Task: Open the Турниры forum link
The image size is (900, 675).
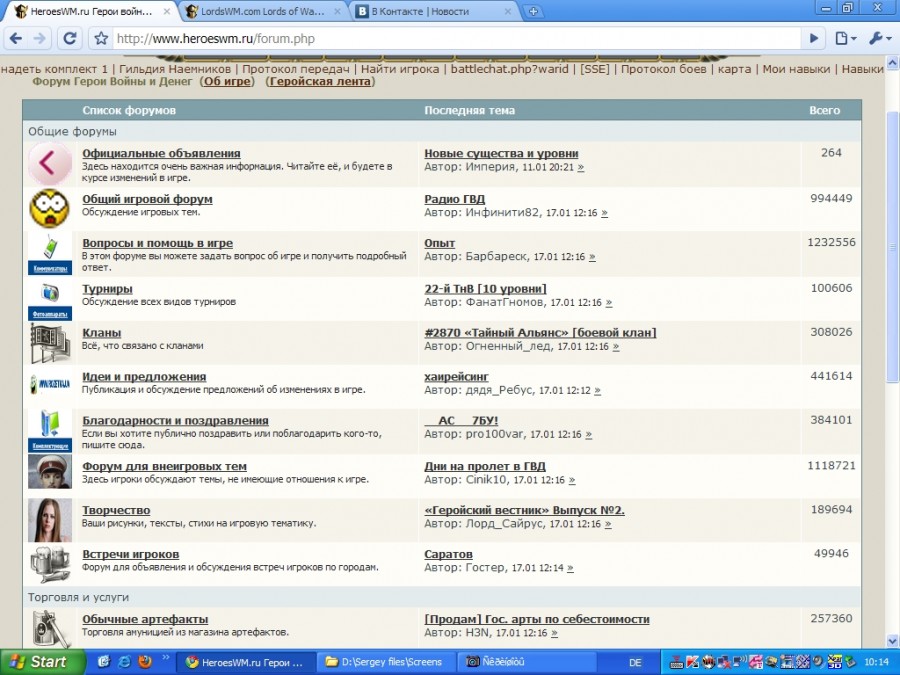Action: click(107, 289)
